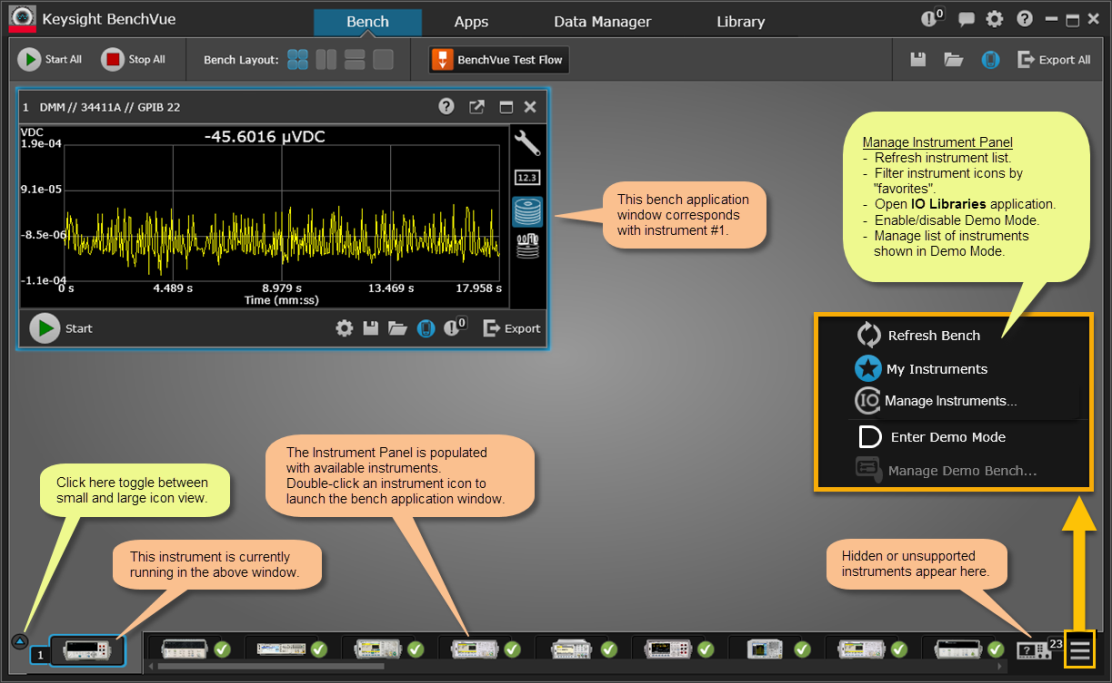Click Start All

coord(50,60)
